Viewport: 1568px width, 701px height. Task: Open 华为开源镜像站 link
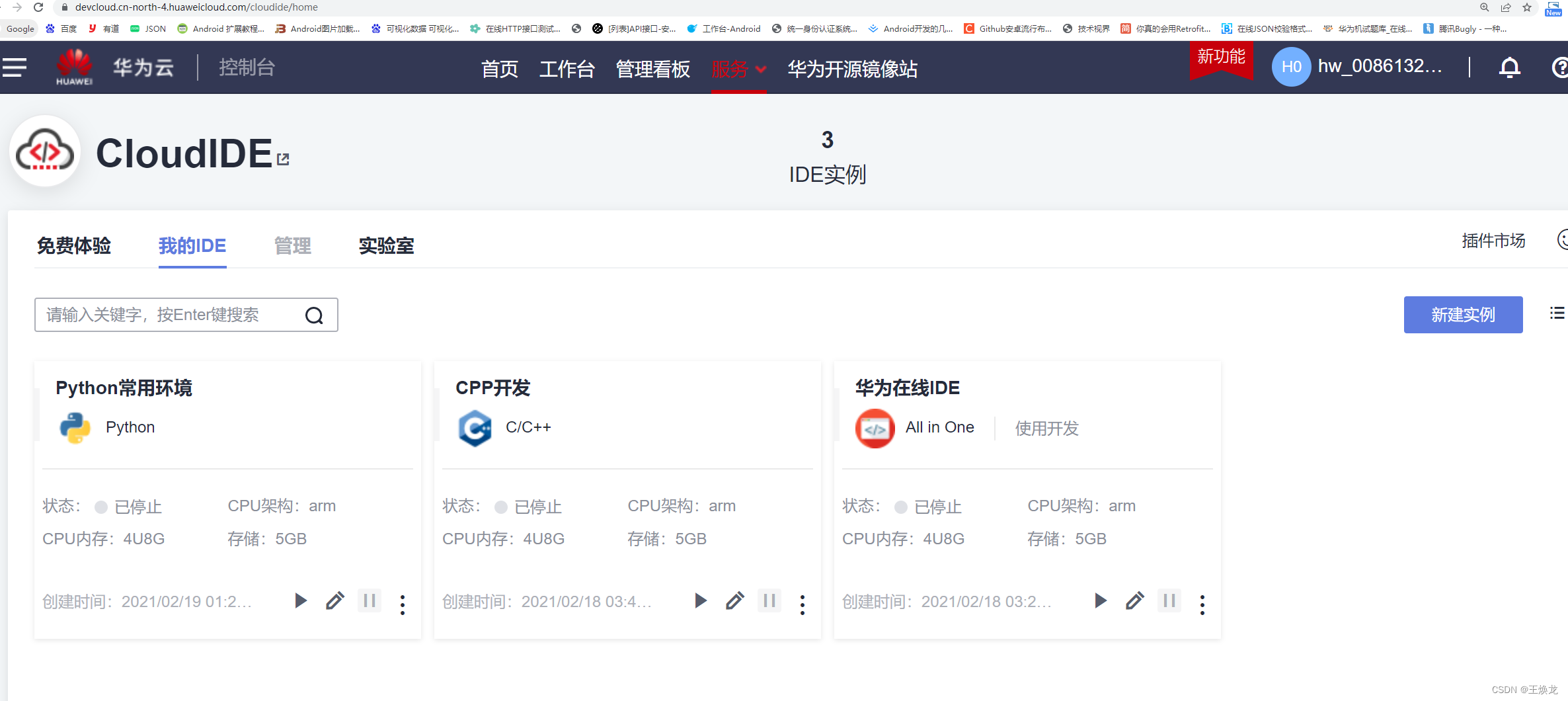(x=853, y=69)
